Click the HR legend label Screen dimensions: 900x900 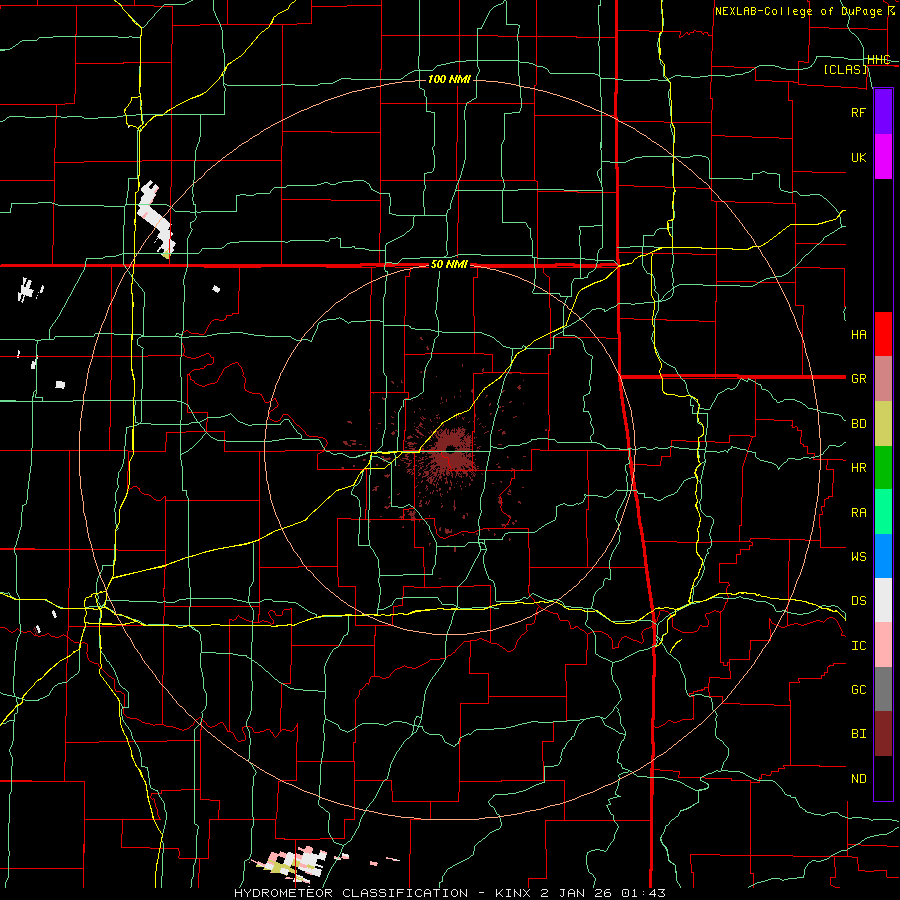click(858, 468)
